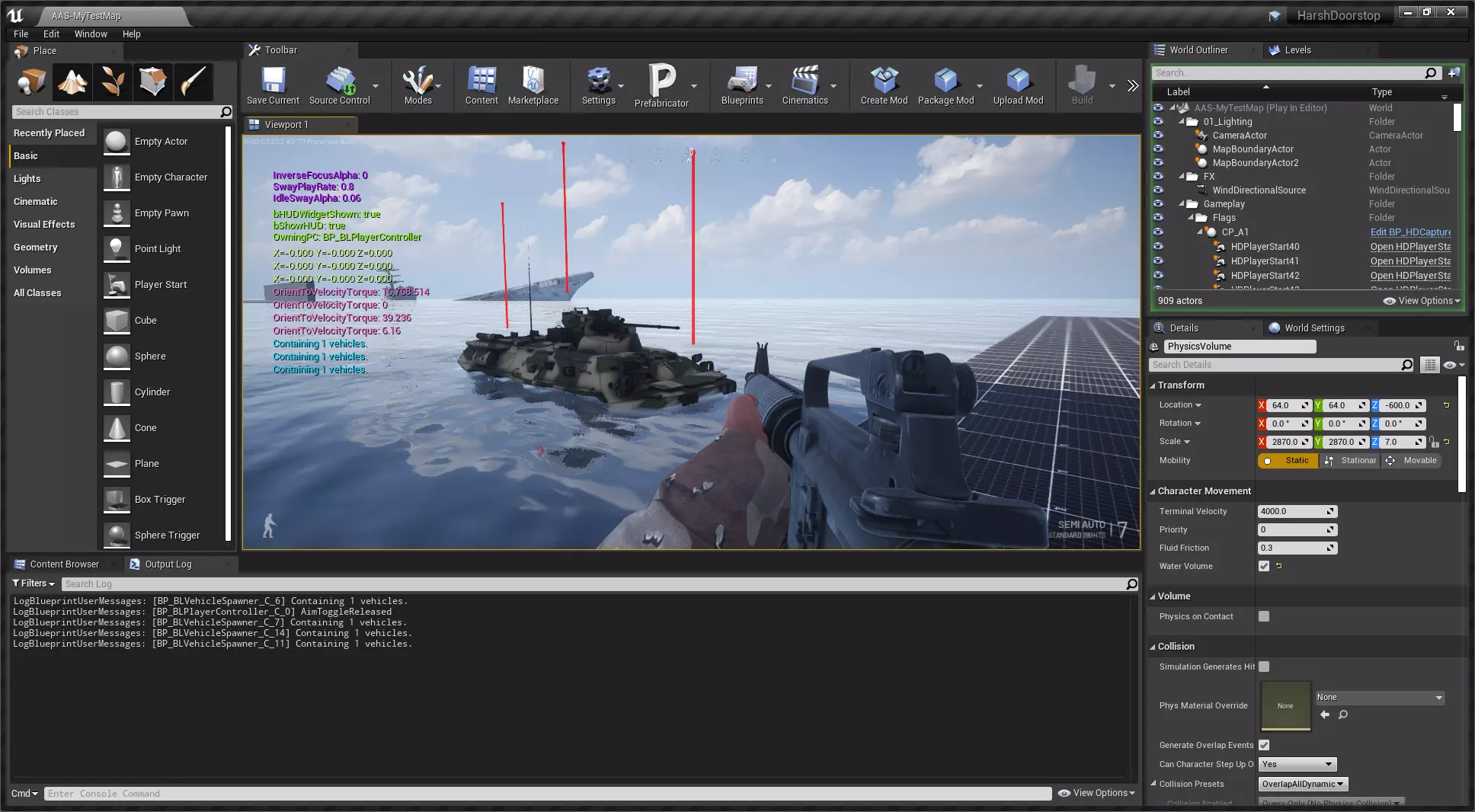
Task: Pick the Player Start actor icon
Action: click(117, 285)
